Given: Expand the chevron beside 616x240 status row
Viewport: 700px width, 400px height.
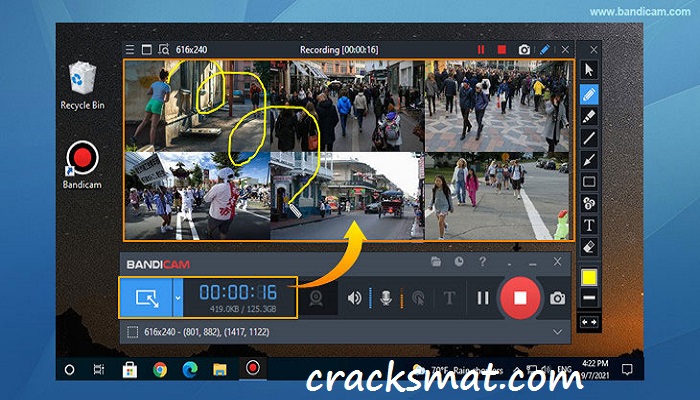Looking at the screenshot, I should pyautogui.click(x=558, y=332).
